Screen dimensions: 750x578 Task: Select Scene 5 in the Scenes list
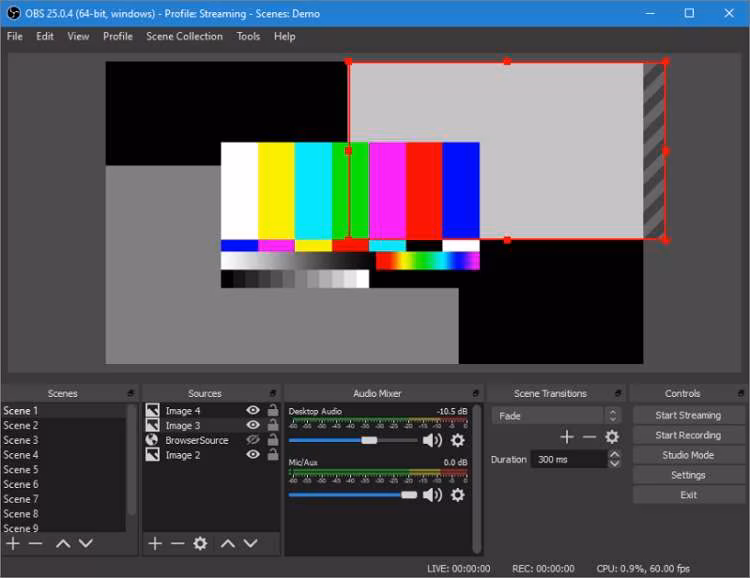click(x=64, y=469)
